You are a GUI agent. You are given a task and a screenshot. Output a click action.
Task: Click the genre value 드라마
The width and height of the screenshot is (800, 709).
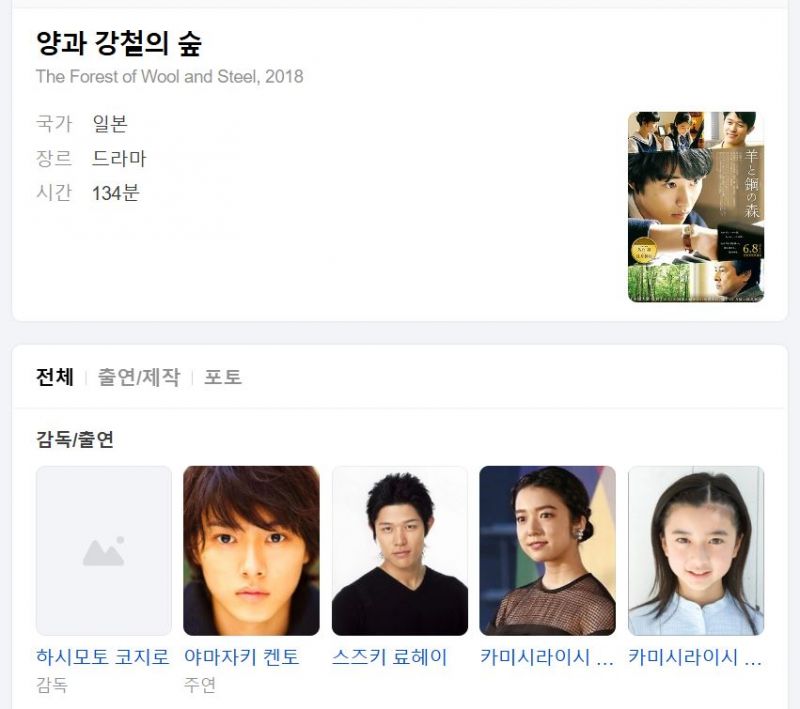[x=119, y=158]
